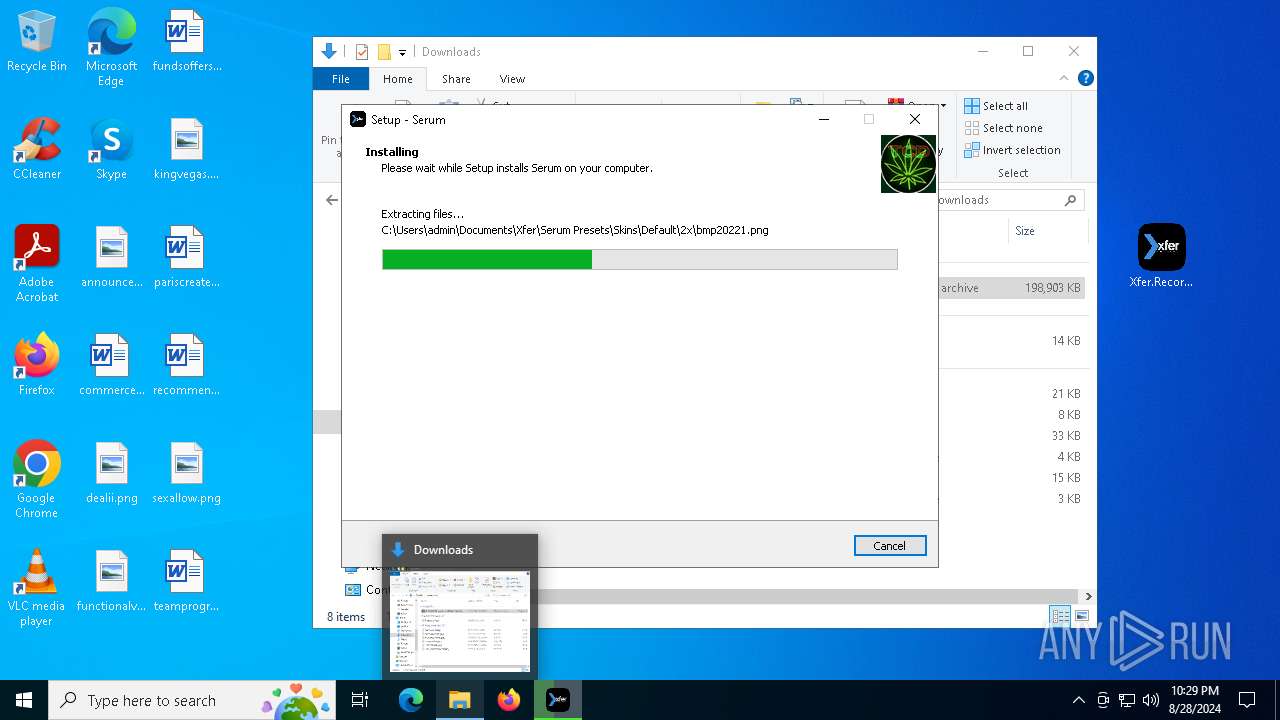Open the commerce Word document icon
1280x720 pixels.
click(111, 366)
